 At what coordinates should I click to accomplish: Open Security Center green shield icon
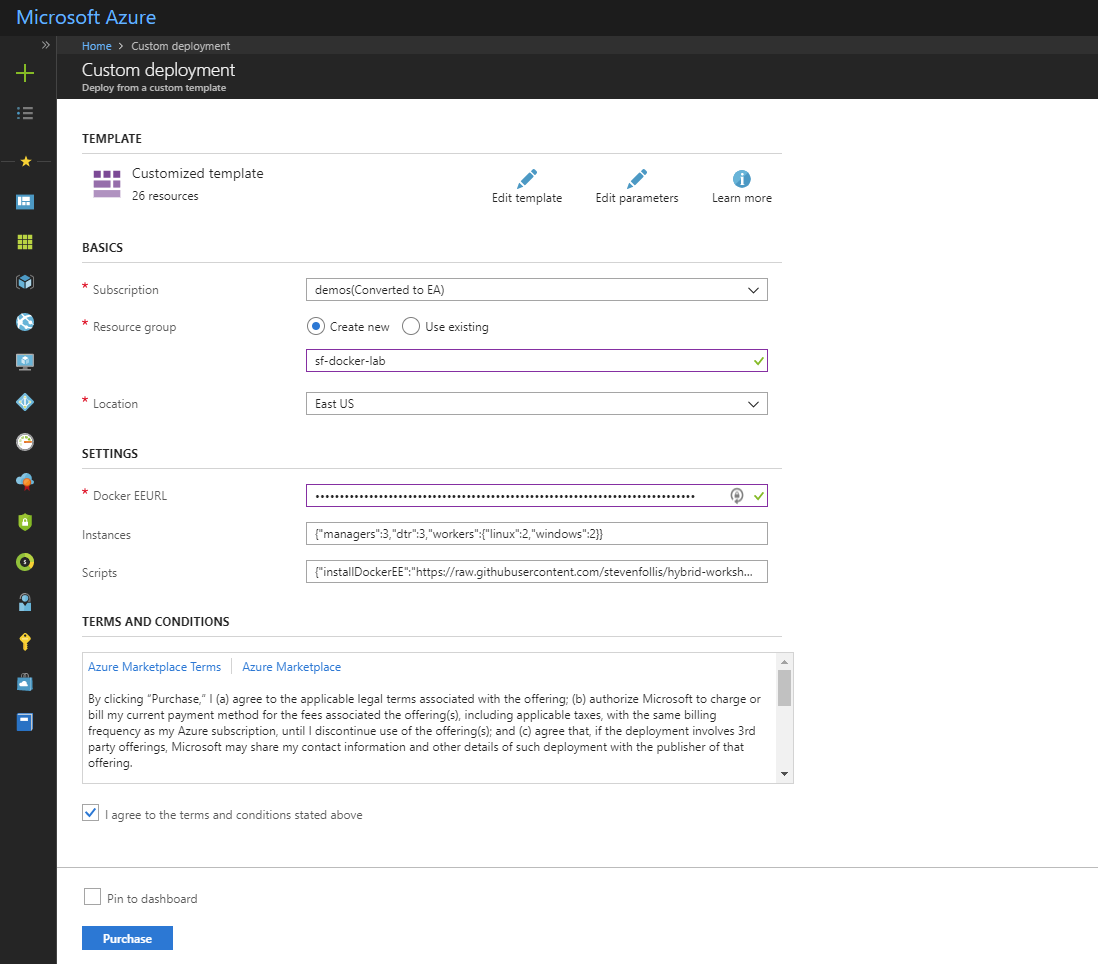point(25,522)
